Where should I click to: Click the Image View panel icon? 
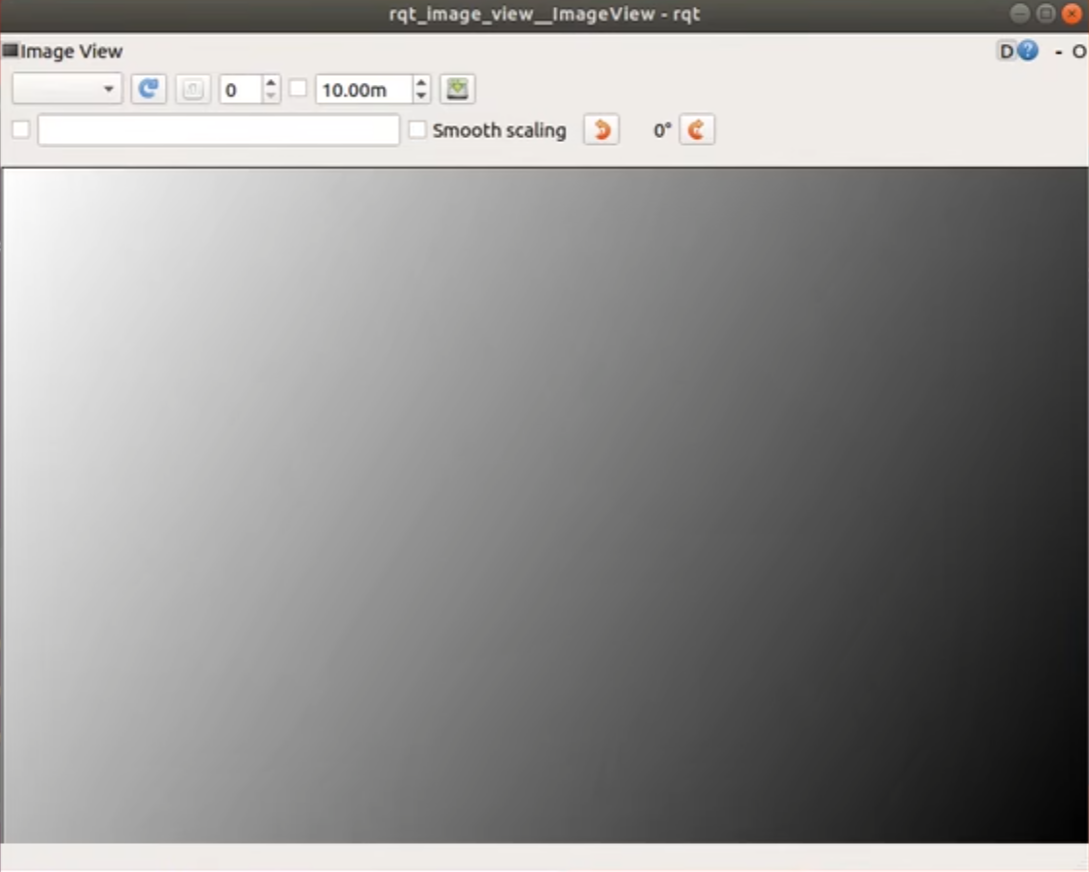10,50
